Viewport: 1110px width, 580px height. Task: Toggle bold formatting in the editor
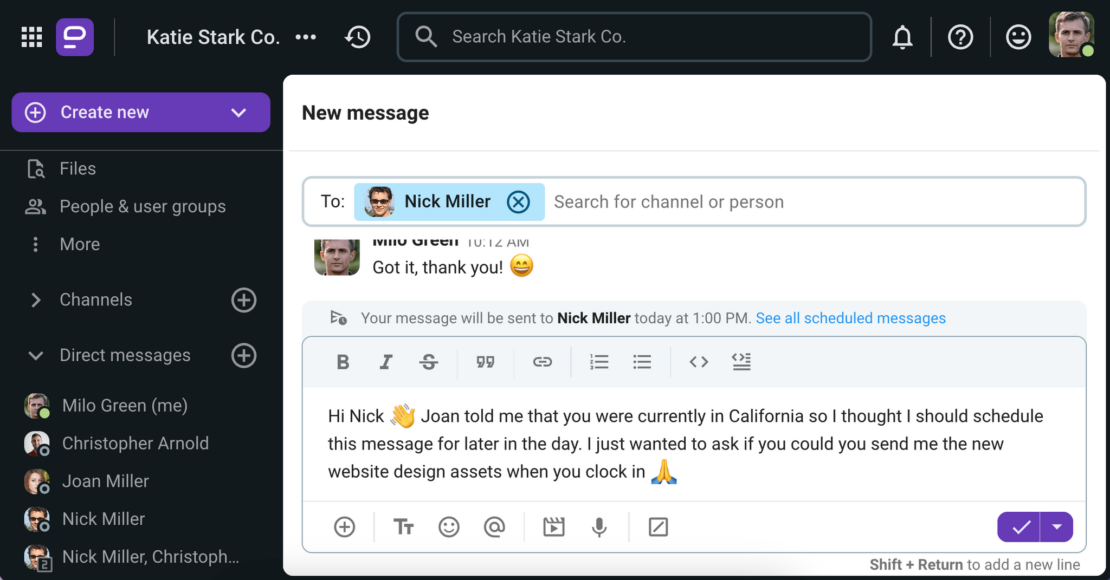[343, 362]
